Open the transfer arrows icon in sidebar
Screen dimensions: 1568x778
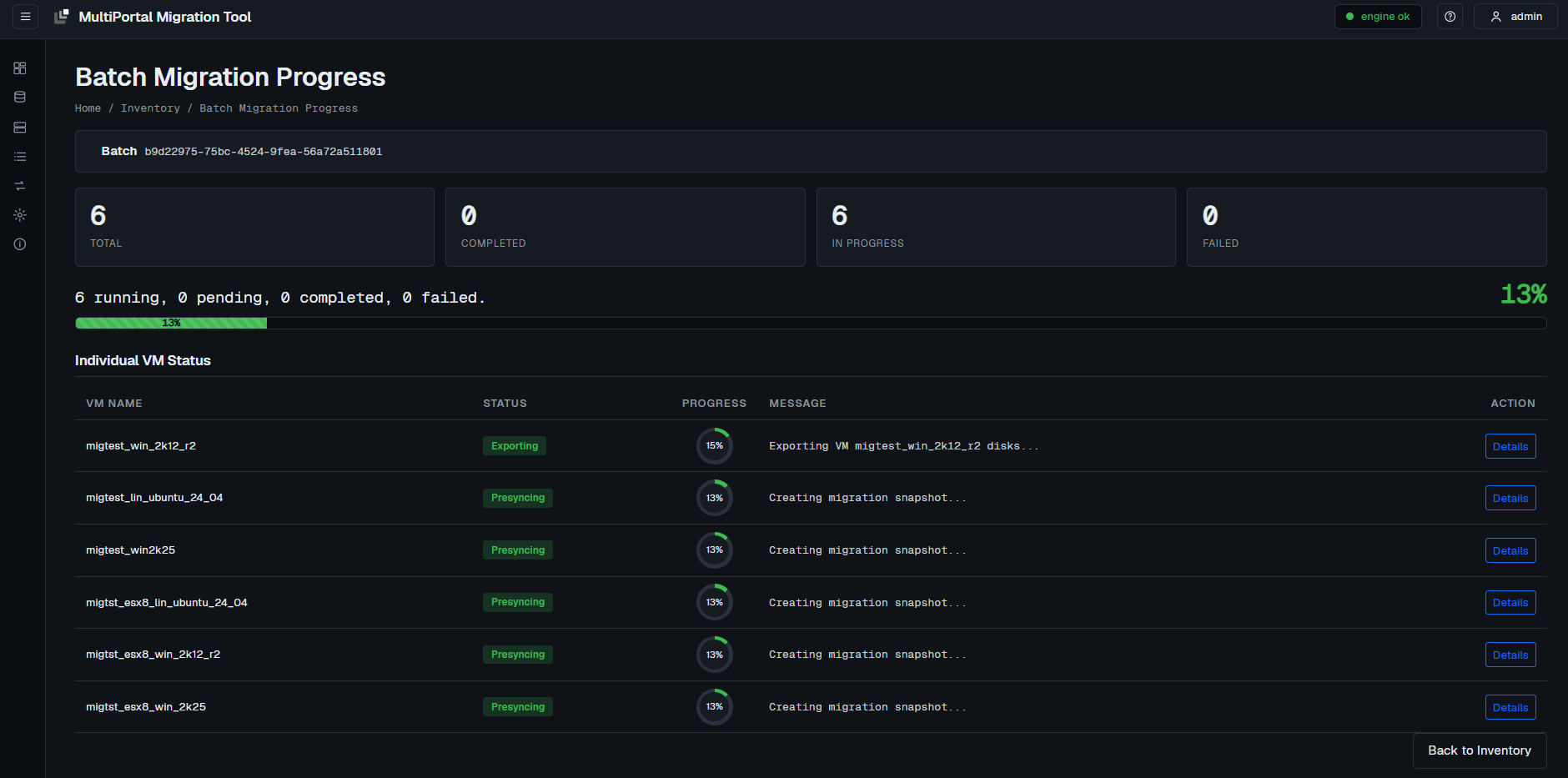pyautogui.click(x=20, y=186)
